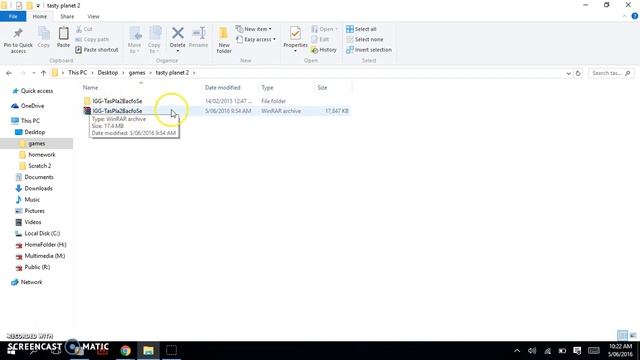This screenshot has height=360, width=640.
Task: Switch to the Share ribbon tab
Action: pyautogui.click(x=67, y=16)
